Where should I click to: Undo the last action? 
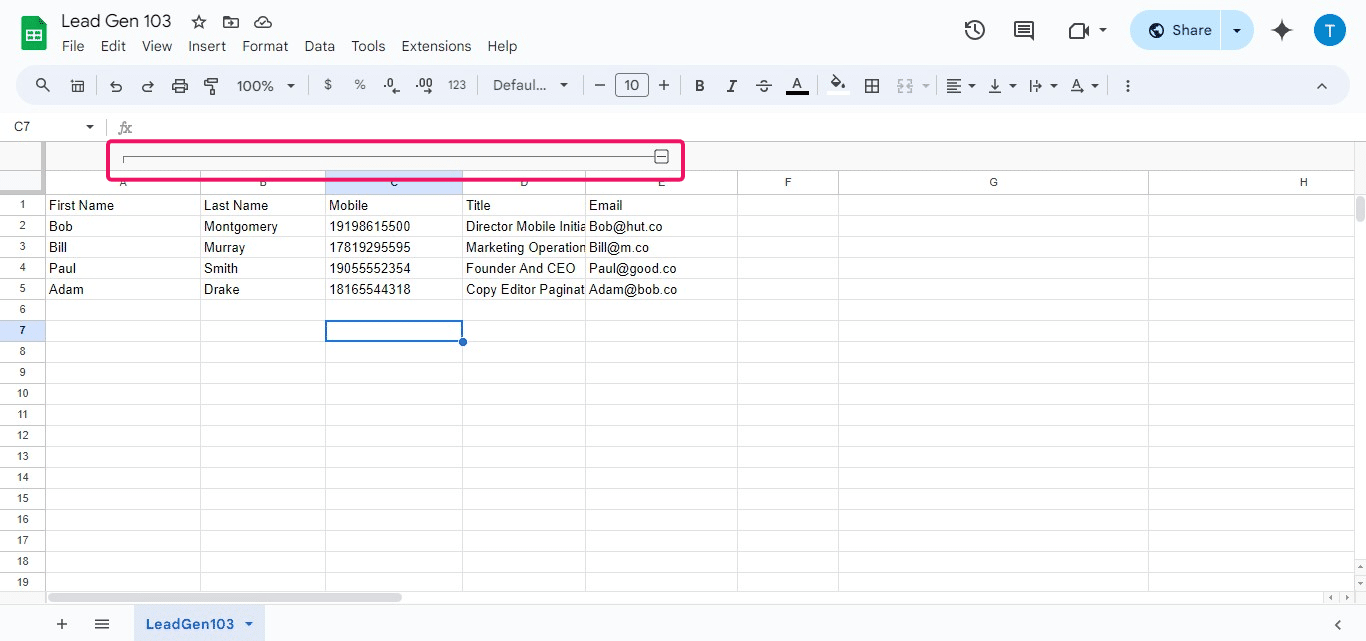115,85
